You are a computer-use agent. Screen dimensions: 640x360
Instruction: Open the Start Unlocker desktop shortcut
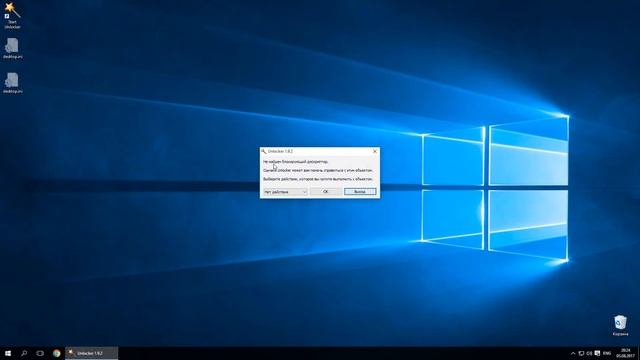pos(12,16)
